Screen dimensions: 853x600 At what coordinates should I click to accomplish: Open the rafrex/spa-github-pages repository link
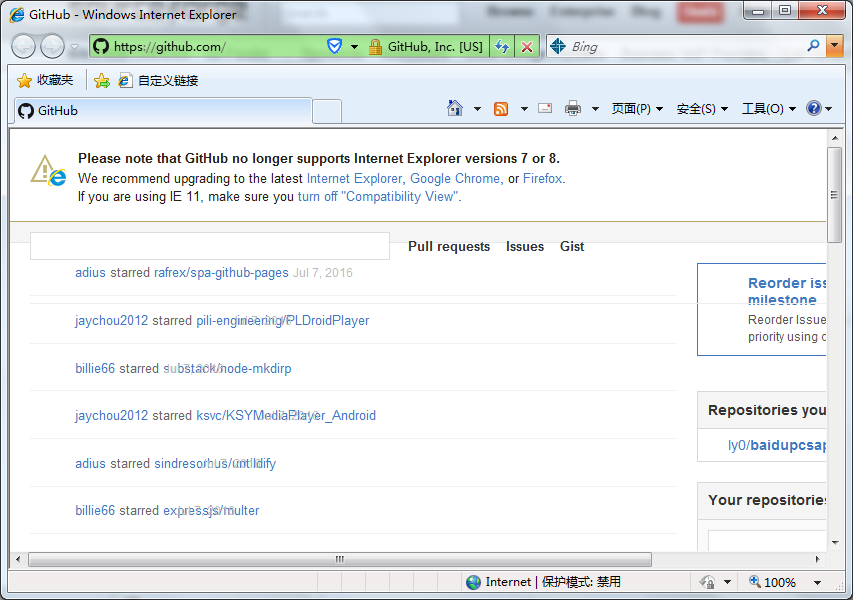click(221, 273)
